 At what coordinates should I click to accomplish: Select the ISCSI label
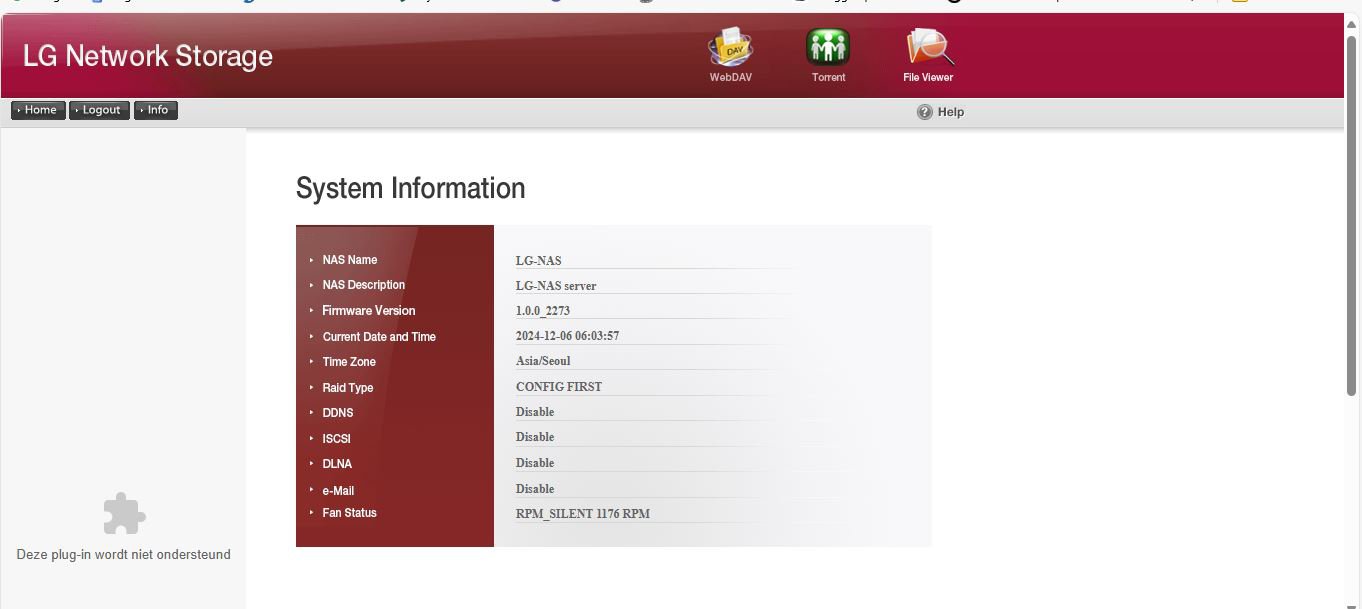pos(337,439)
